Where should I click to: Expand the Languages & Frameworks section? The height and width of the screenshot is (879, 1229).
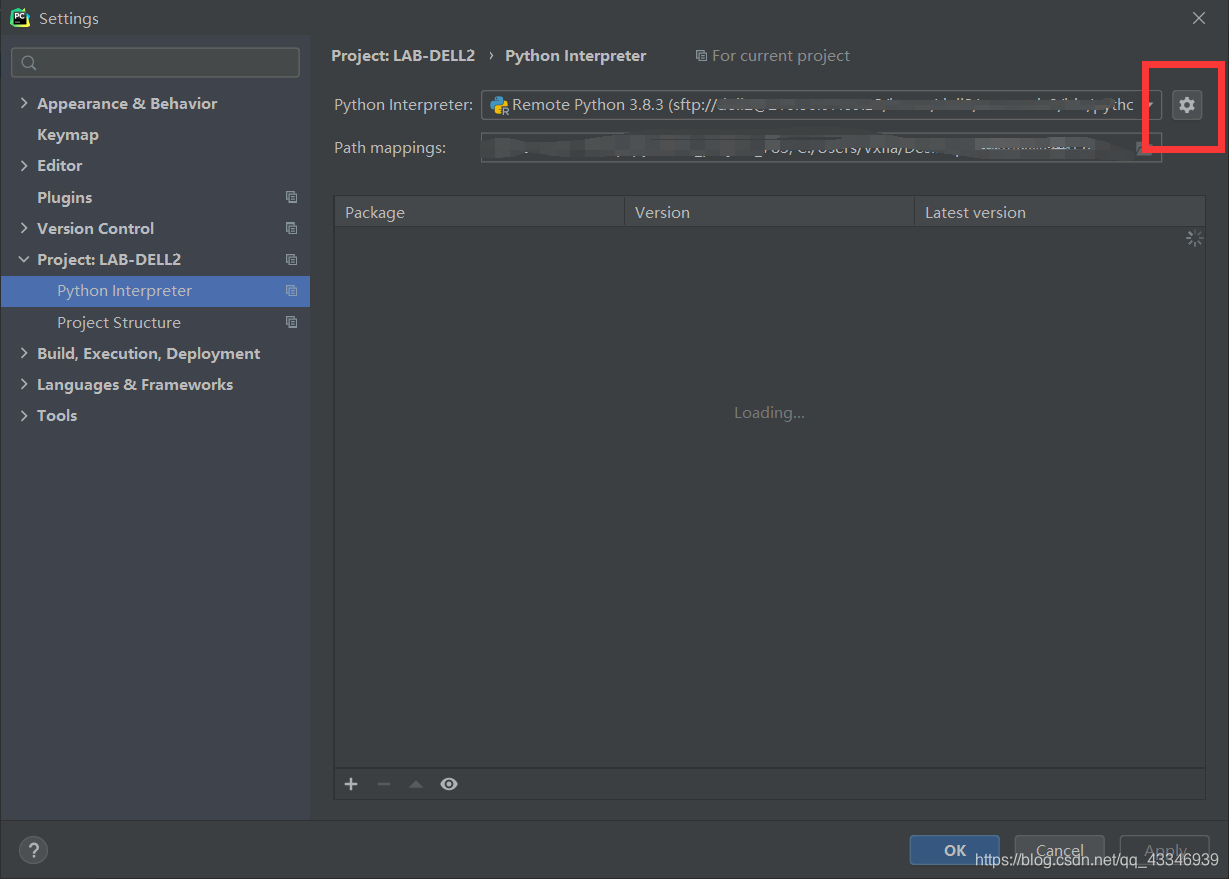click(x=24, y=384)
